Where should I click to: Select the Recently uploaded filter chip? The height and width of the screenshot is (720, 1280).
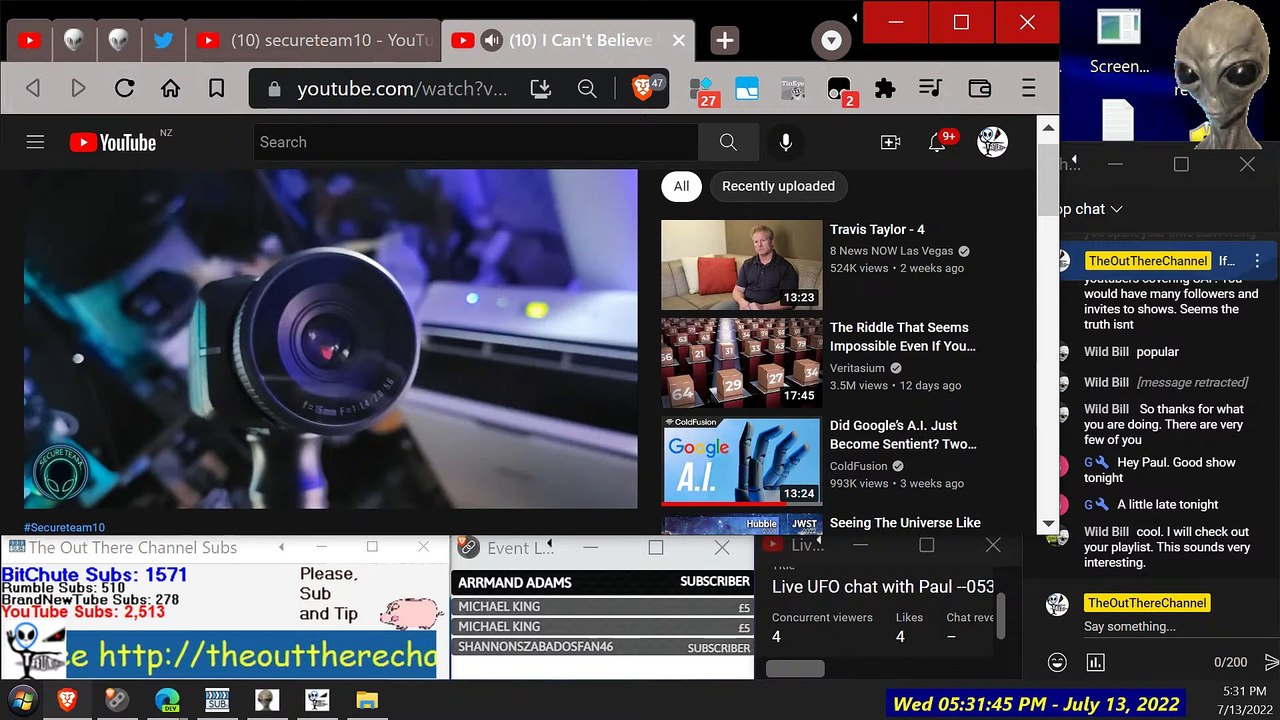pos(778,186)
